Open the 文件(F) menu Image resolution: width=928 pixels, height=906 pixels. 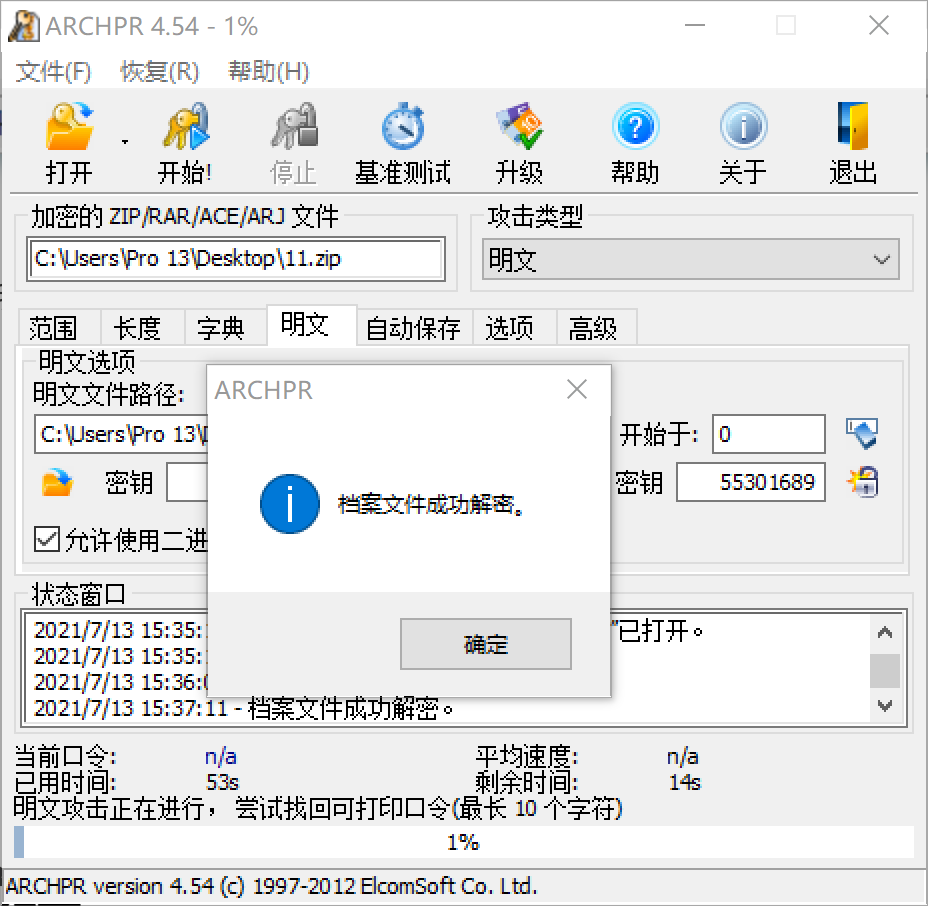(53, 72)
